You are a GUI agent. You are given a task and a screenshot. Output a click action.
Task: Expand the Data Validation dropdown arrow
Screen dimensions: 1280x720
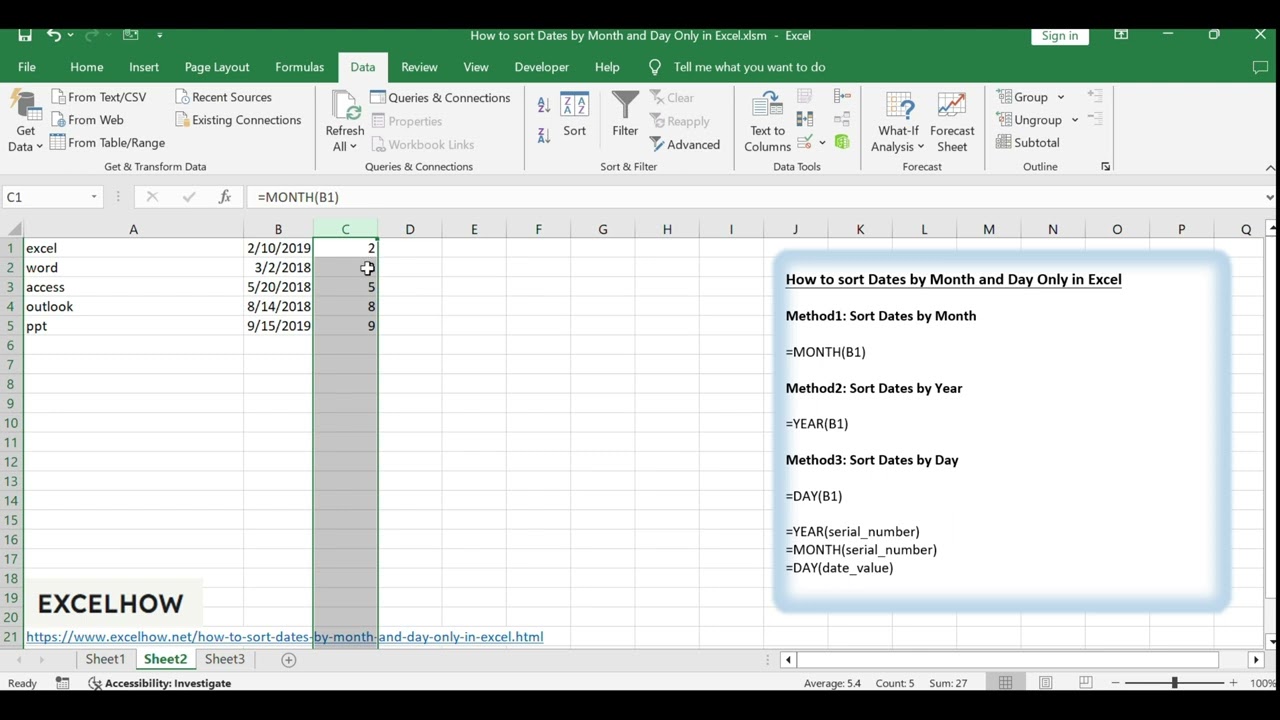[x=822, y=143]
